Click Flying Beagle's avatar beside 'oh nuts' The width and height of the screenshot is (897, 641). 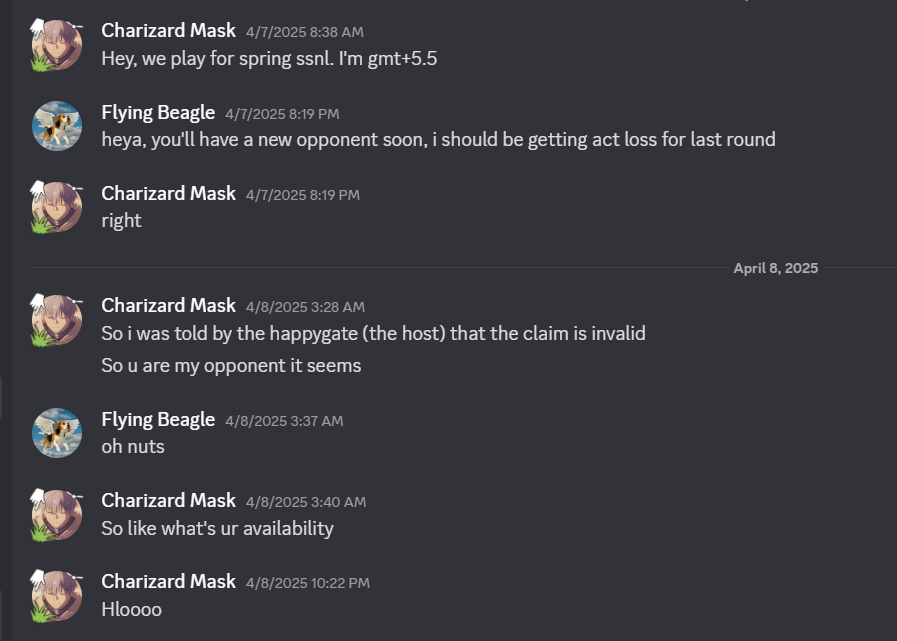coord(57,433)
